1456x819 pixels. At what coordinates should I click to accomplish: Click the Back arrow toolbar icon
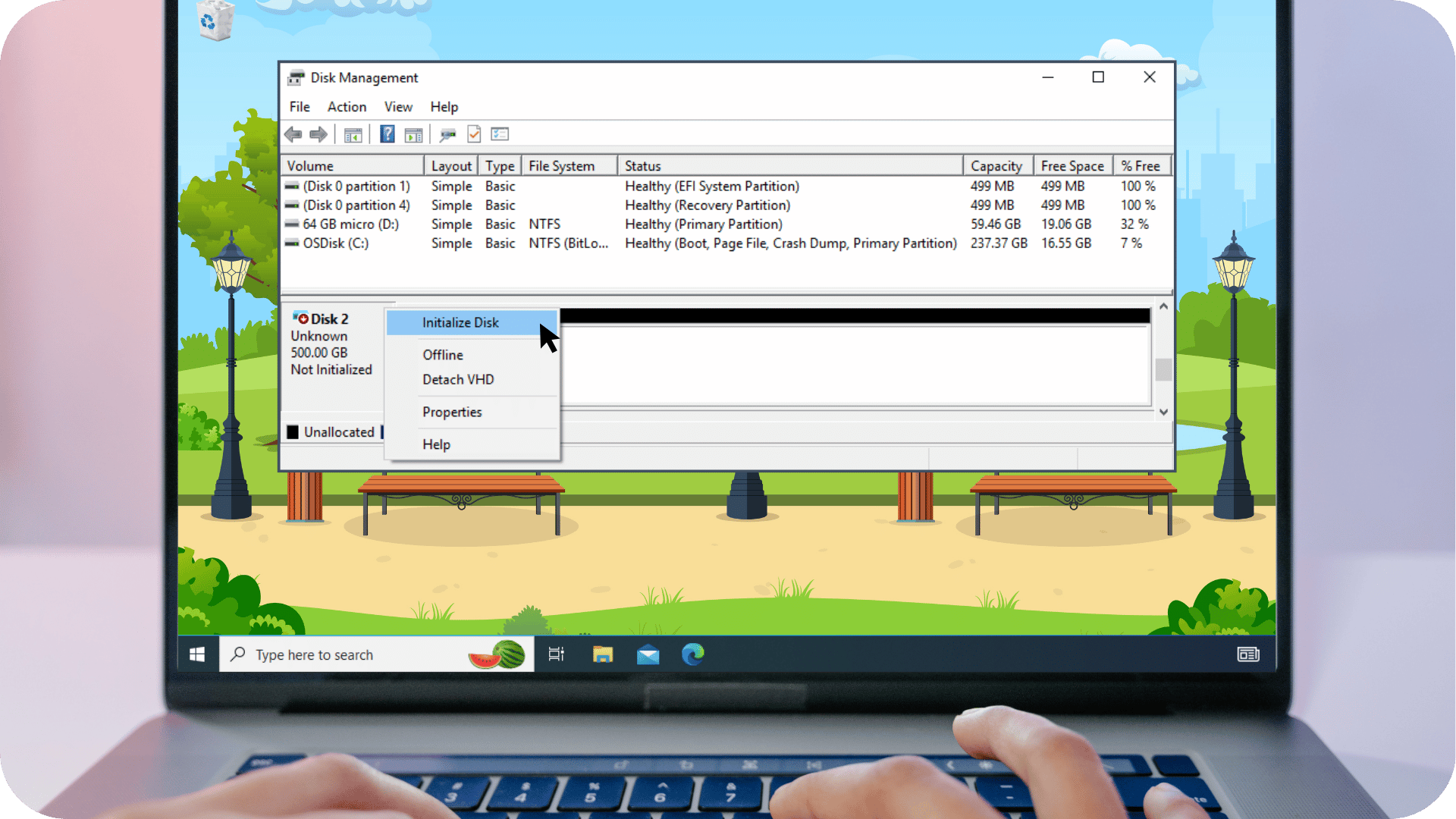(x=293, y=134)
